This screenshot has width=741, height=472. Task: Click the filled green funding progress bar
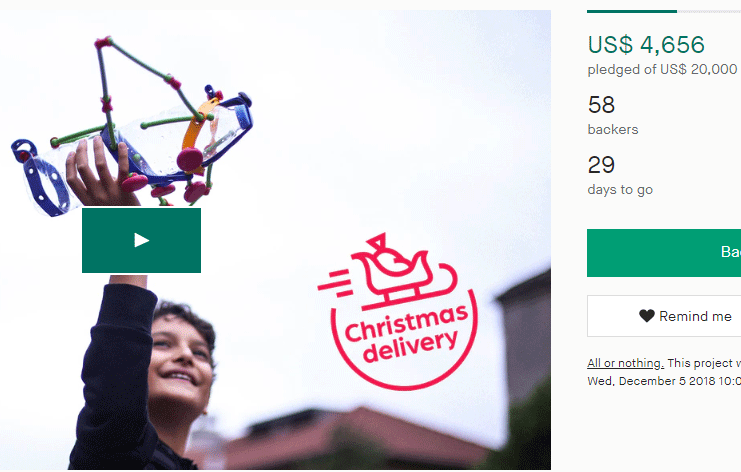(x=632, y=11)
